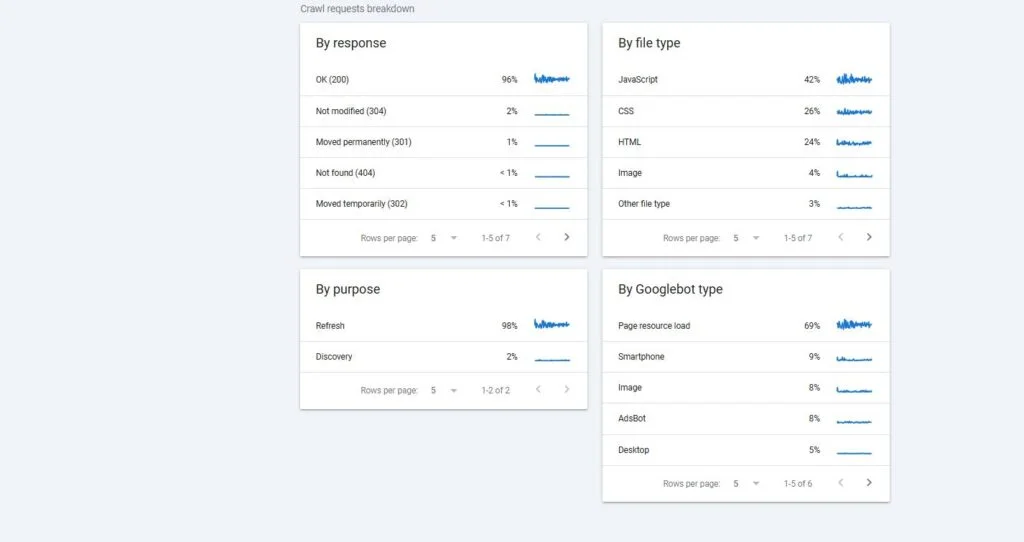Select the Smartphone Googlebot row
The width and height of the screenshot is (1024, 542).
click(746, 357)
